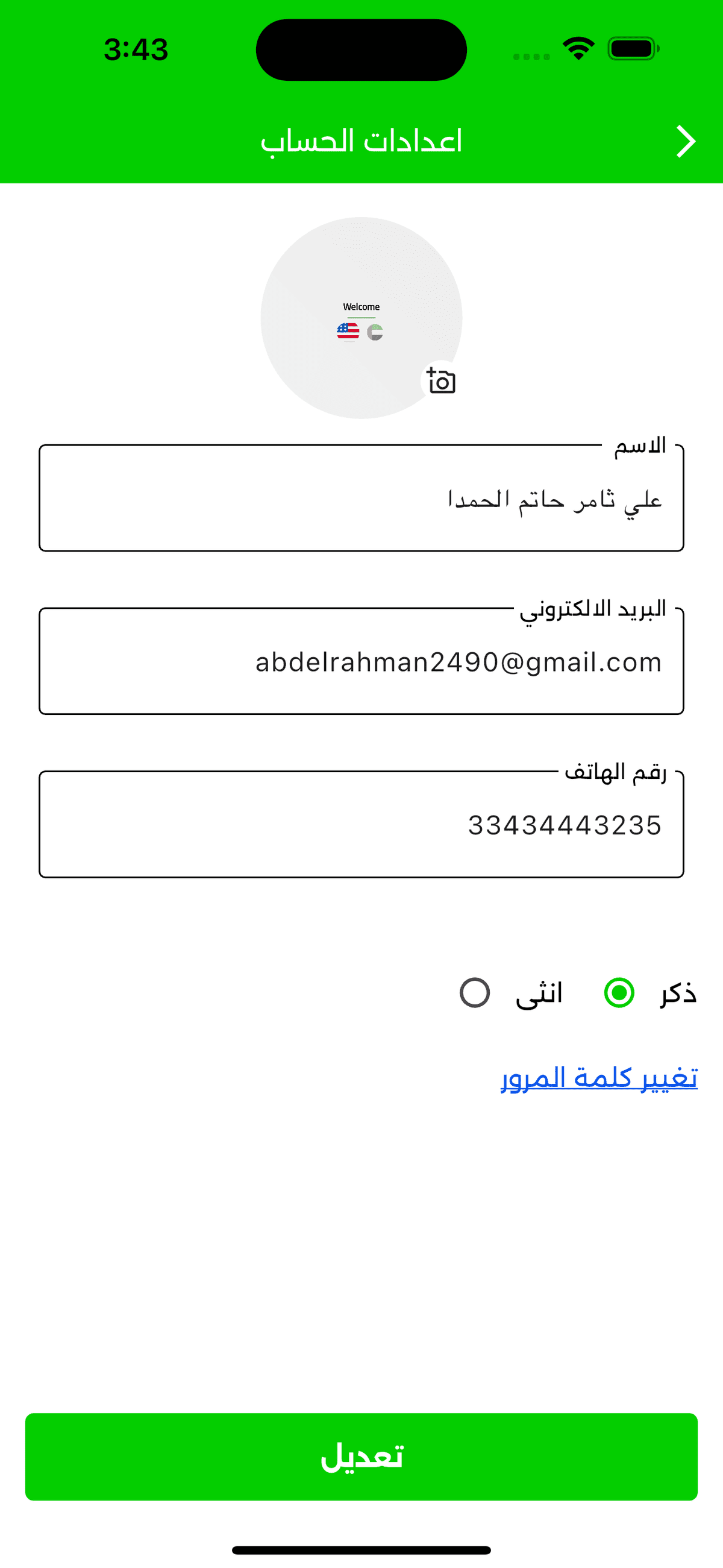Tap the add photo camera icon

[441, 382]
